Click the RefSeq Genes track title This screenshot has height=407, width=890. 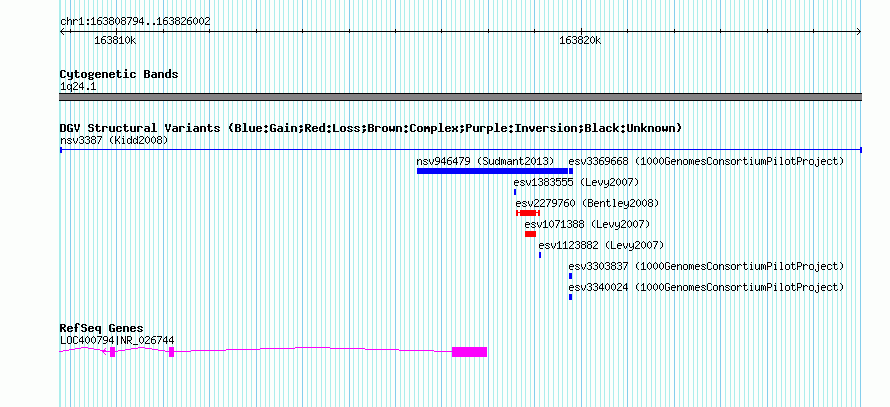pos(101,329)
